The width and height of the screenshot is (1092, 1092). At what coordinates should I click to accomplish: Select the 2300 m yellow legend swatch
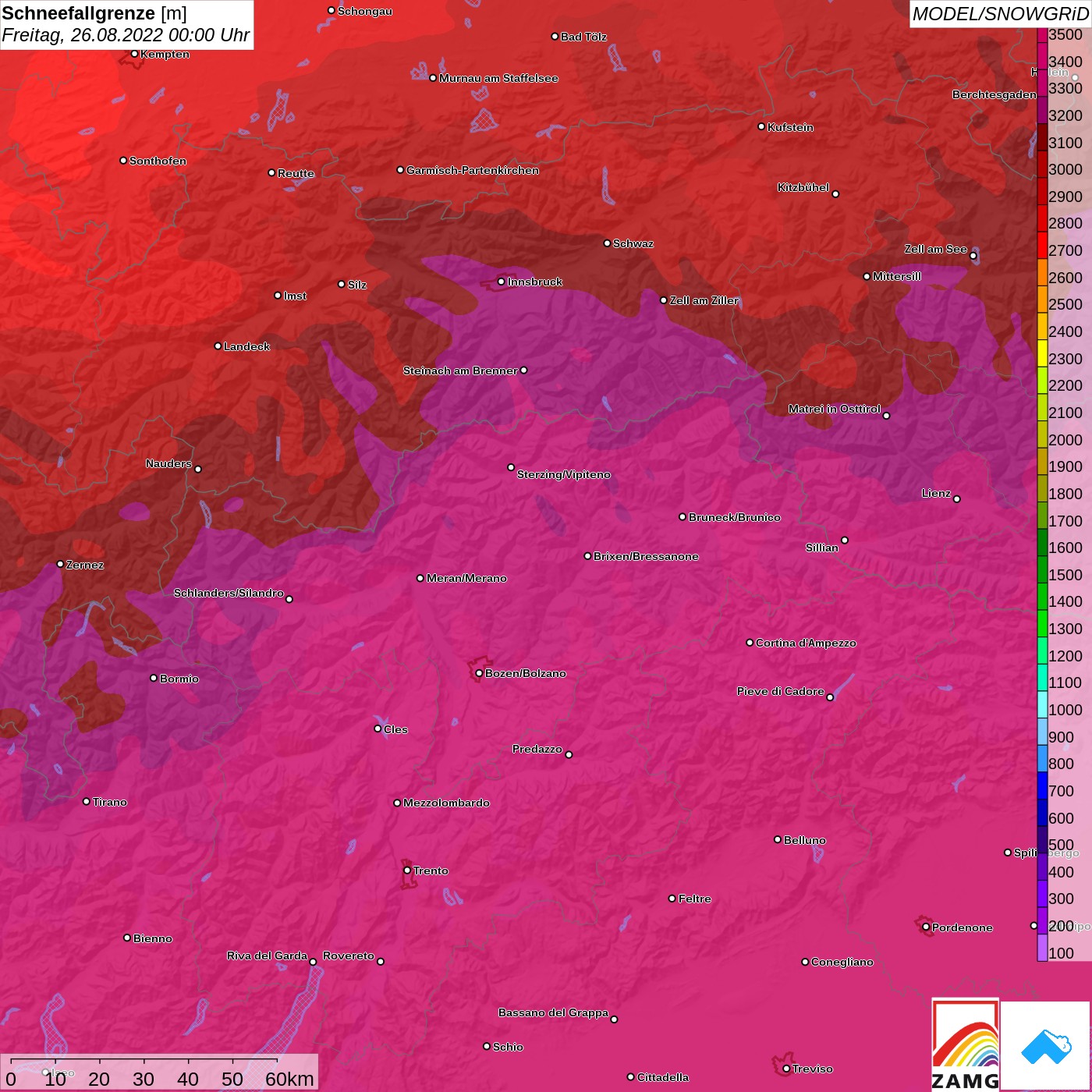click(x=1042, y=353)
